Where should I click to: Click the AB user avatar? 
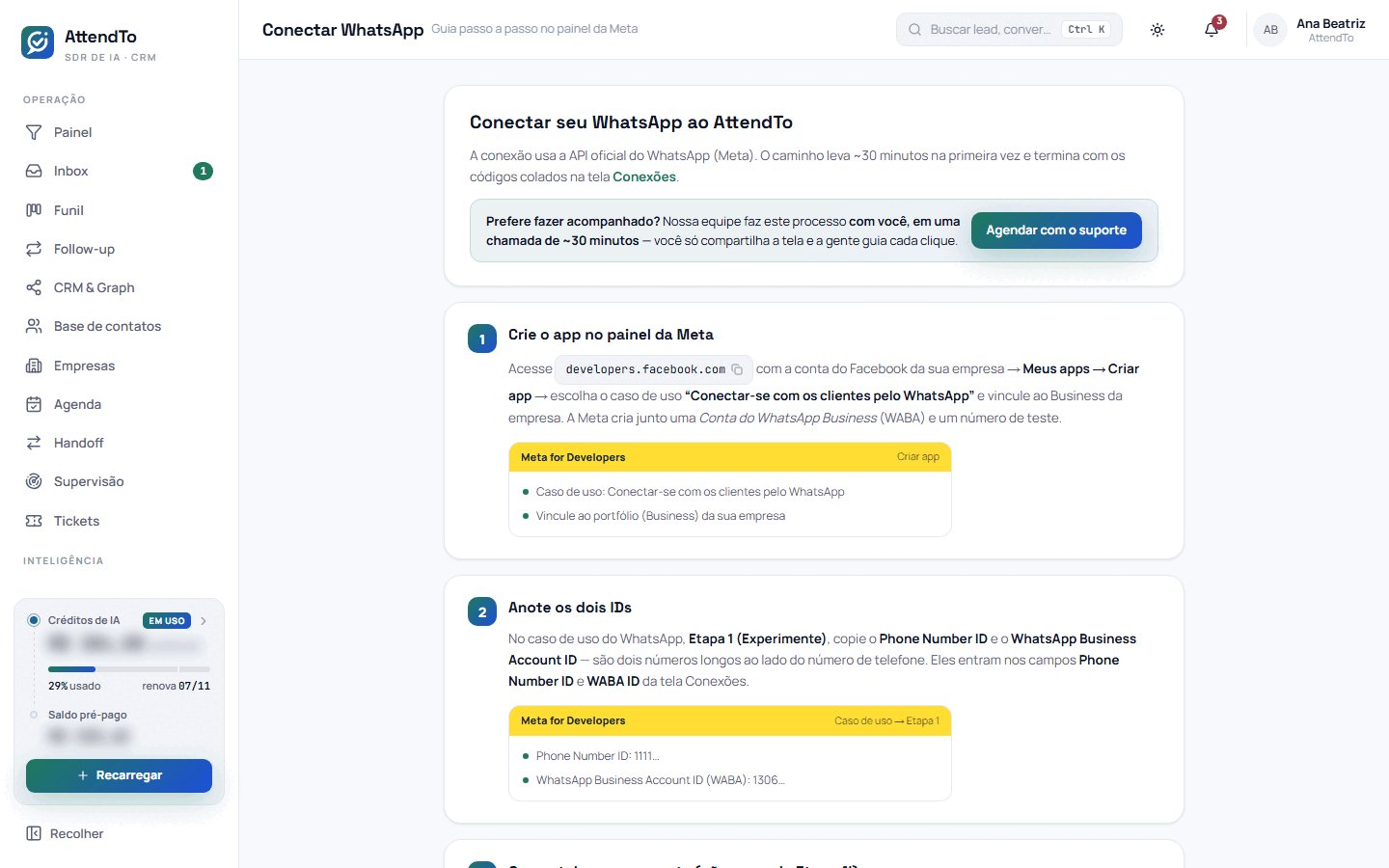click(x=1270, y=30)
